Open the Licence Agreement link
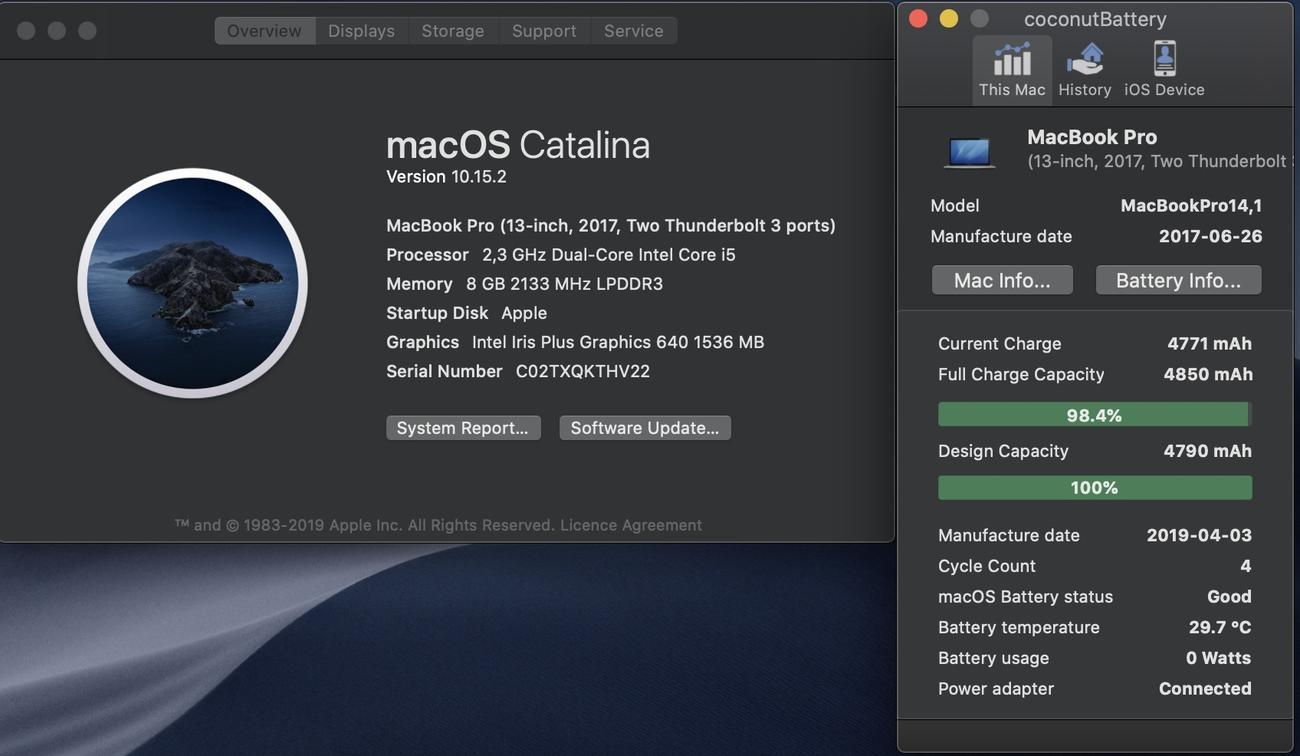The width and height of the screenshot is (1300, 756). (631, 525)
